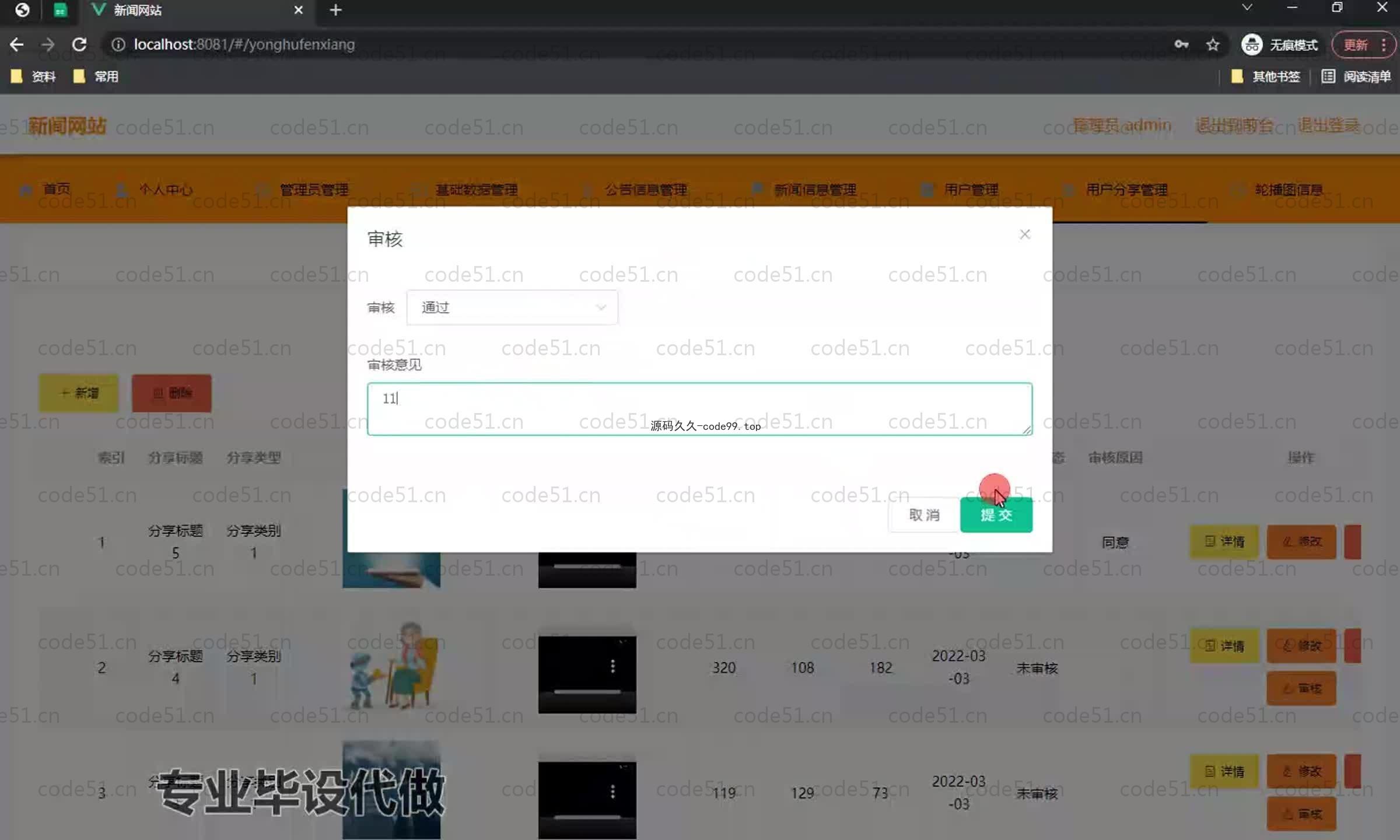Click the 审核原因 column header

point(1115,457)
